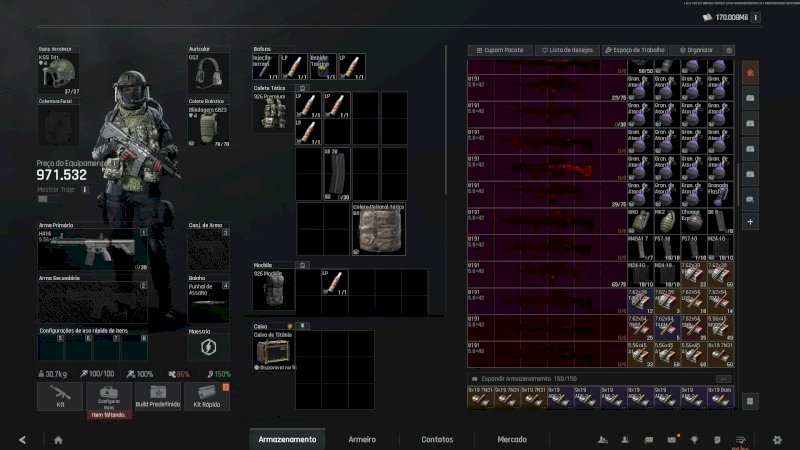Open the Build Predefinido button
This screenshot has height=450, width=800.
(158, 396)
